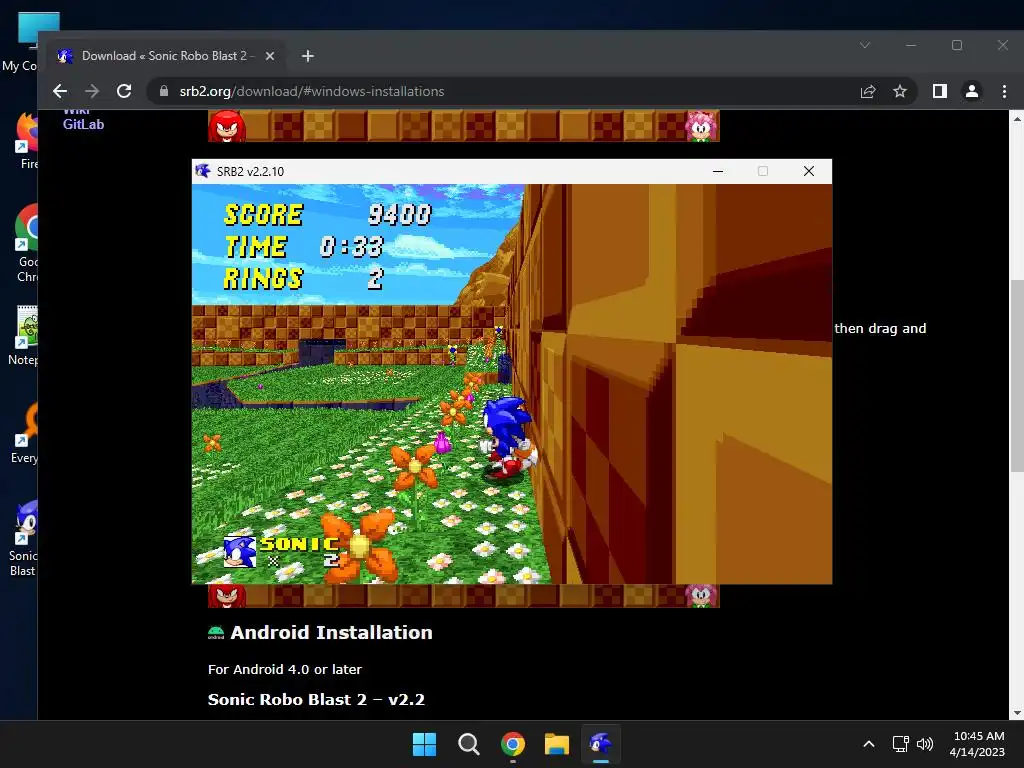Screen dimensions: 1024x768
Task: Open Sonic Robo Blast desktop shortcut
Action: [24, 539]
